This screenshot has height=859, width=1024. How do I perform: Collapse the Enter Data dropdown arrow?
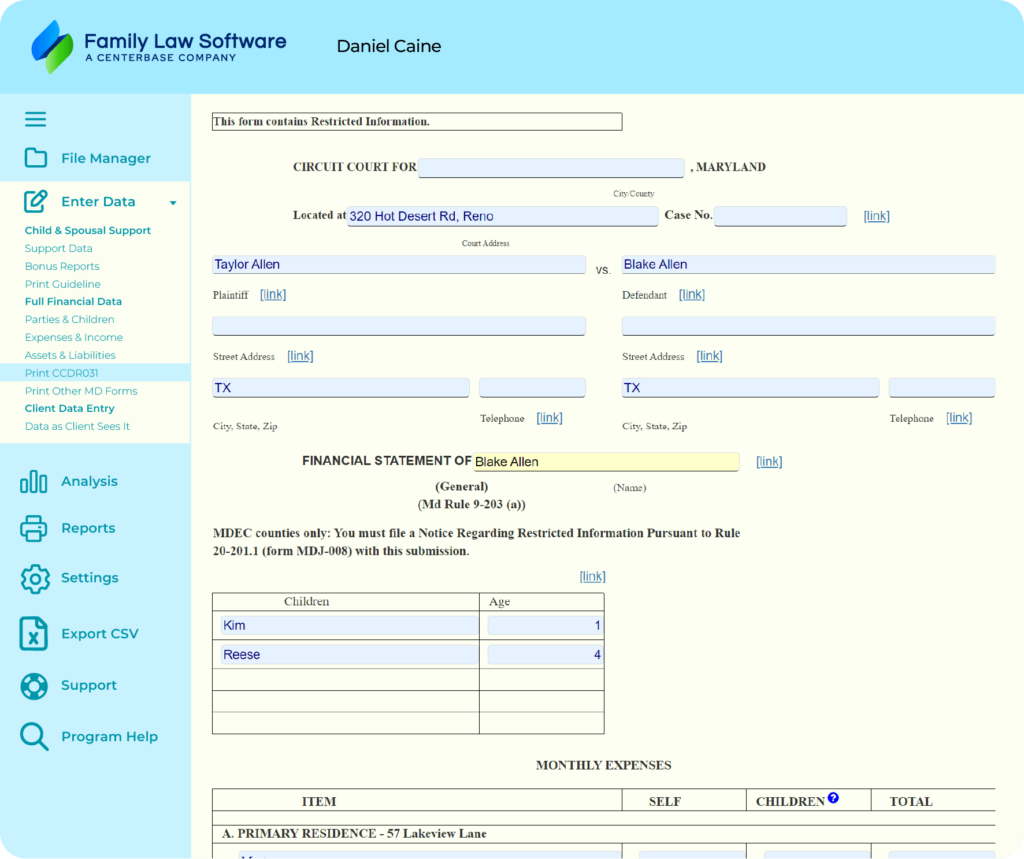(x=173, y=203)
